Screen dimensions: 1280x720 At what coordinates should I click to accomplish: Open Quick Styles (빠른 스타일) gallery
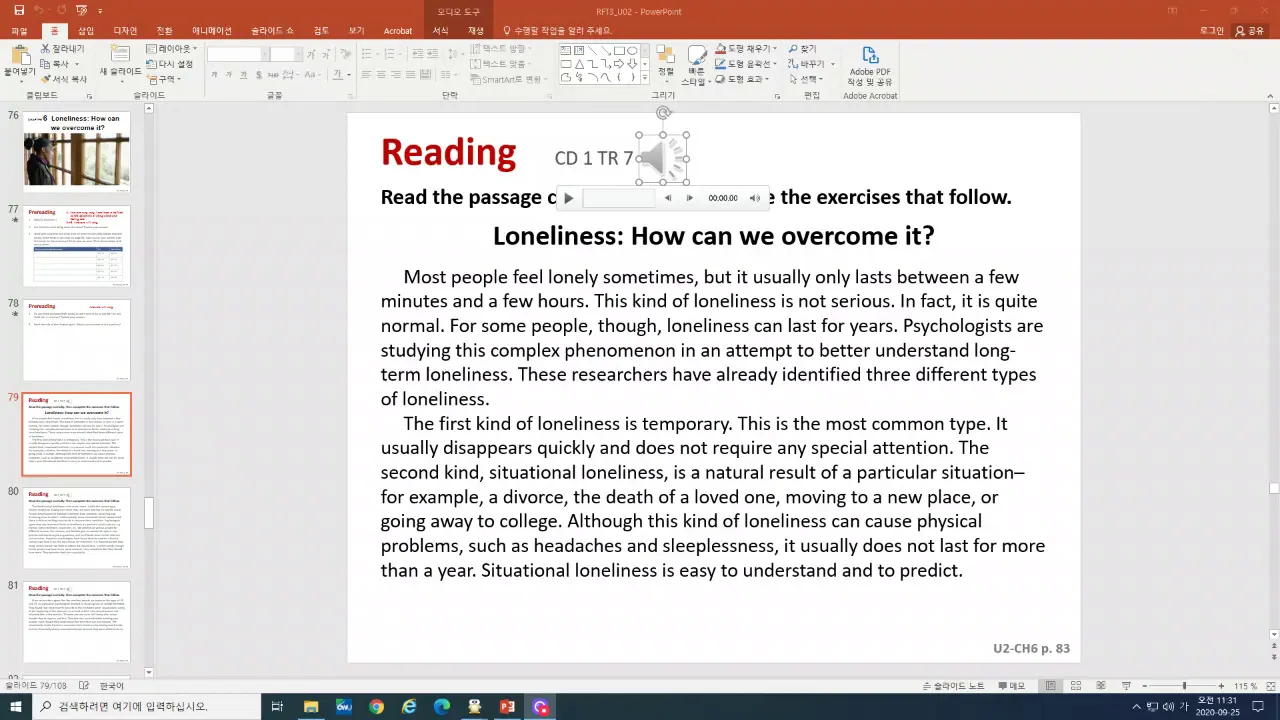click(x=695, y=64)
